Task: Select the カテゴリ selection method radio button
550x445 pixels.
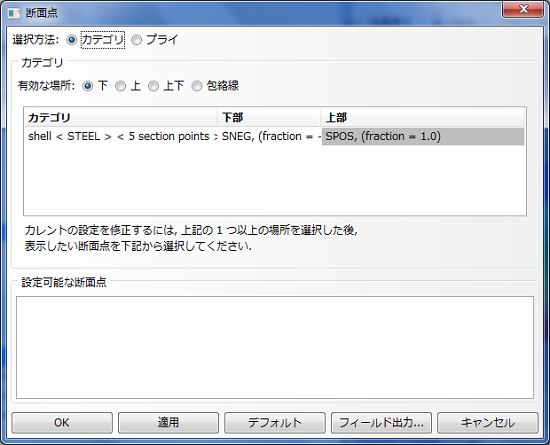Action: click(x=72, y=40)
